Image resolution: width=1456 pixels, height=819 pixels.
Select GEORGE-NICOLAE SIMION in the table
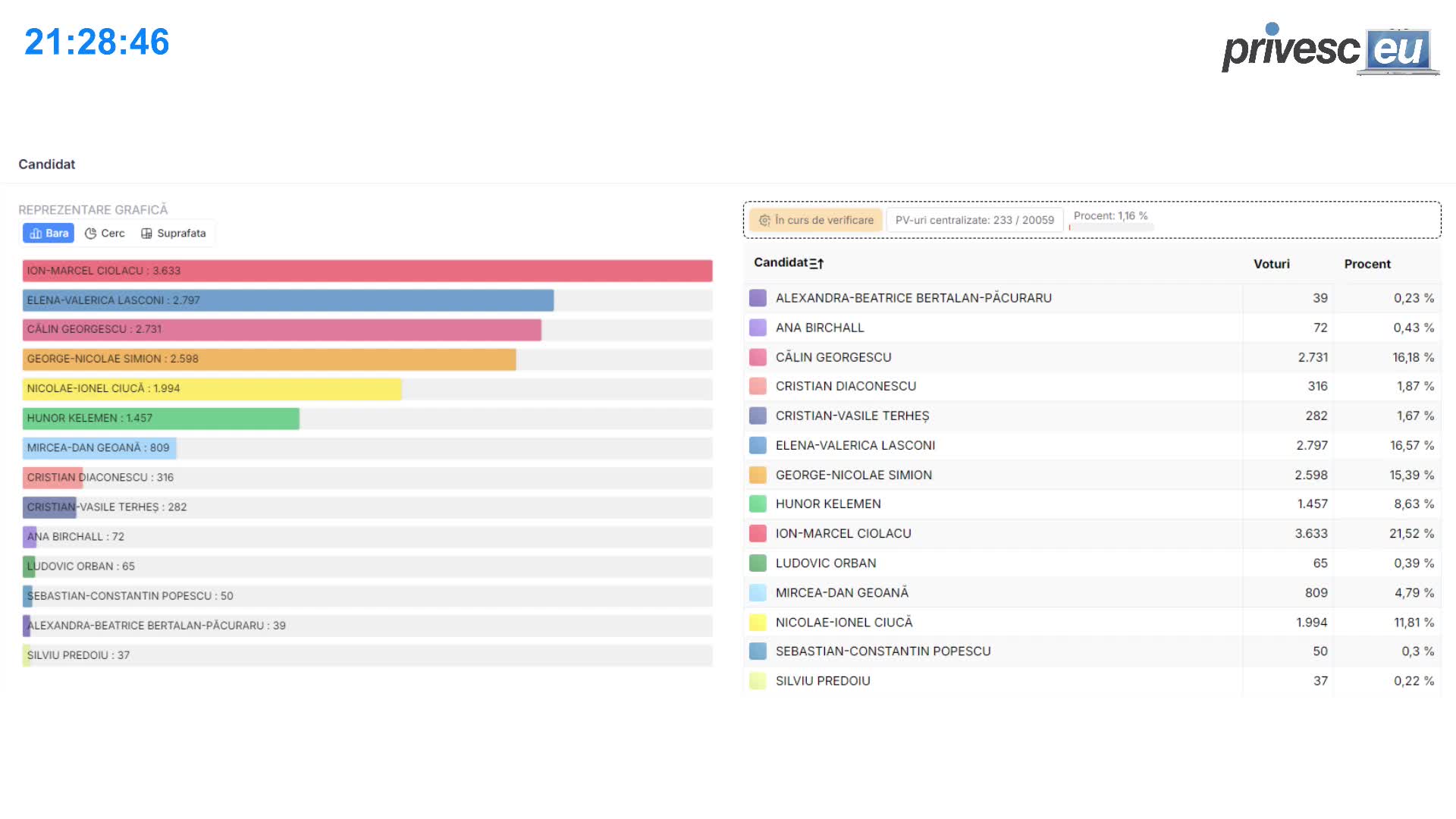pyautogui.click(x=854, y=475)
